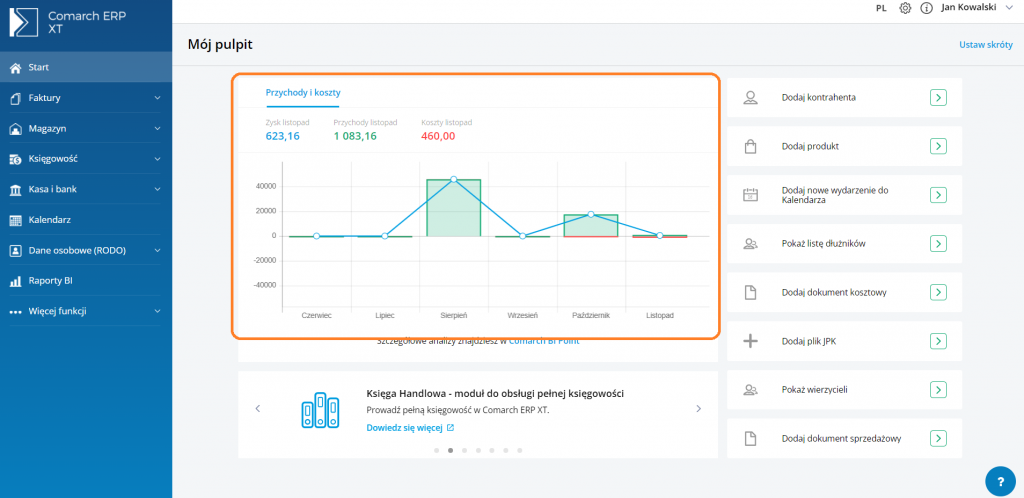Screen dimensions: 1024x498
Task: Click the Magazyn warehouse icon
Action: coord(16,129)
